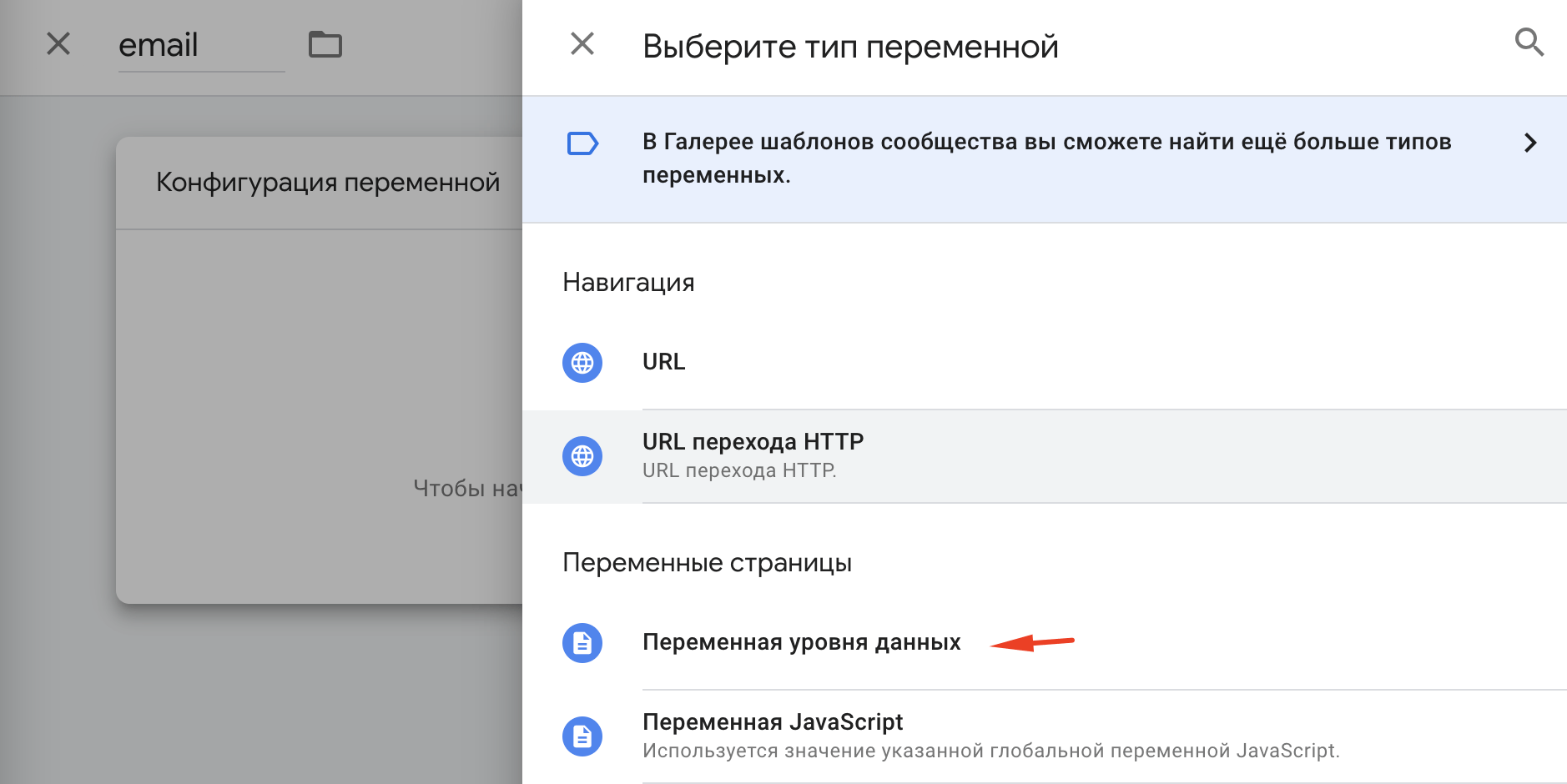This screenshot has width=1567, height=784.
Task: Expand Community Template Gallery with chevron arrow
Action: pyautogui.click(x=1529, y=143)
